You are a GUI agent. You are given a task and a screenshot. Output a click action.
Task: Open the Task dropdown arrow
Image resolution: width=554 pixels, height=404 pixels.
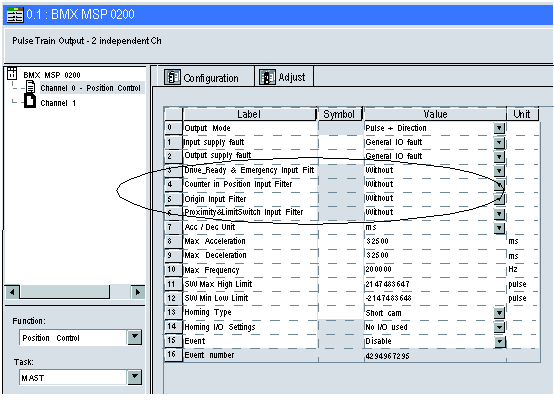[x=135, y=377]
